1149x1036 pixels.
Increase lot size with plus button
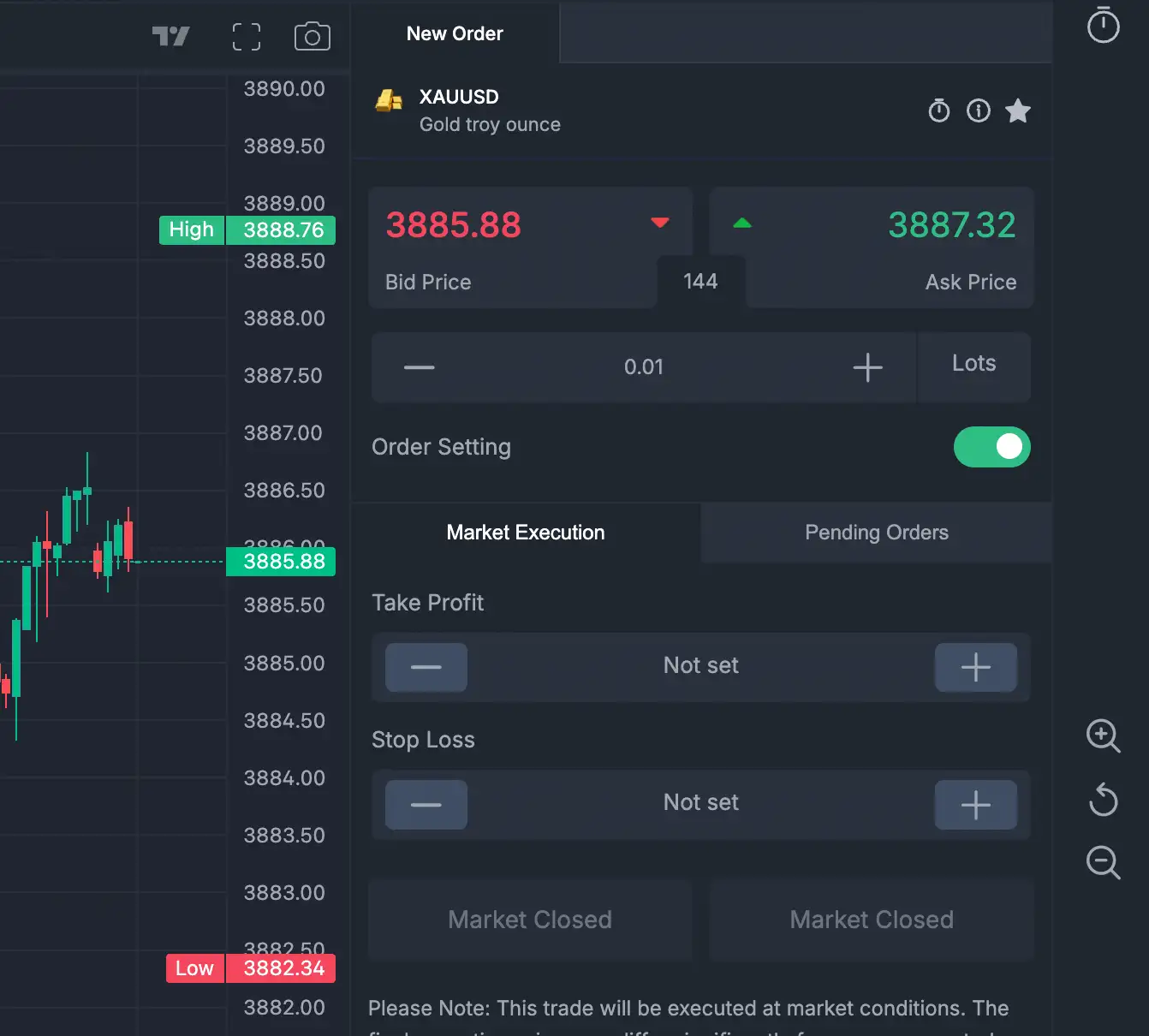tap(867, 367)
